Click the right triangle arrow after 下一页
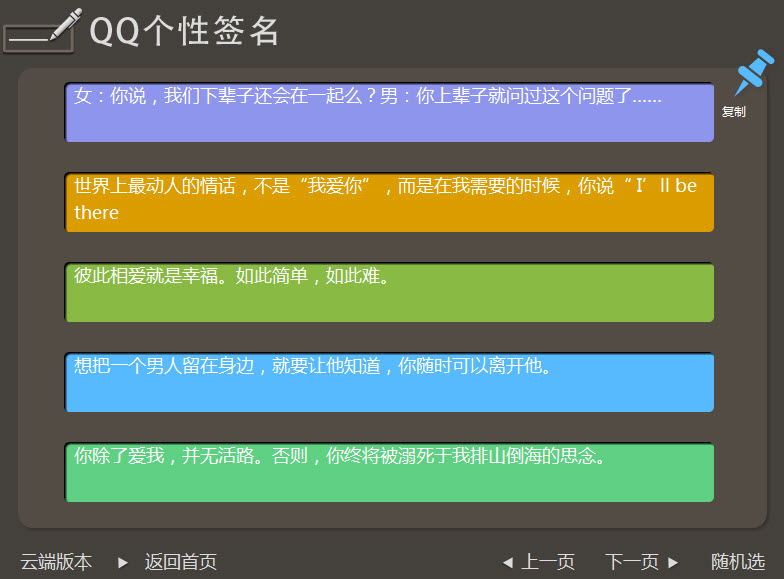784x579 pixels. pos(673,562)
